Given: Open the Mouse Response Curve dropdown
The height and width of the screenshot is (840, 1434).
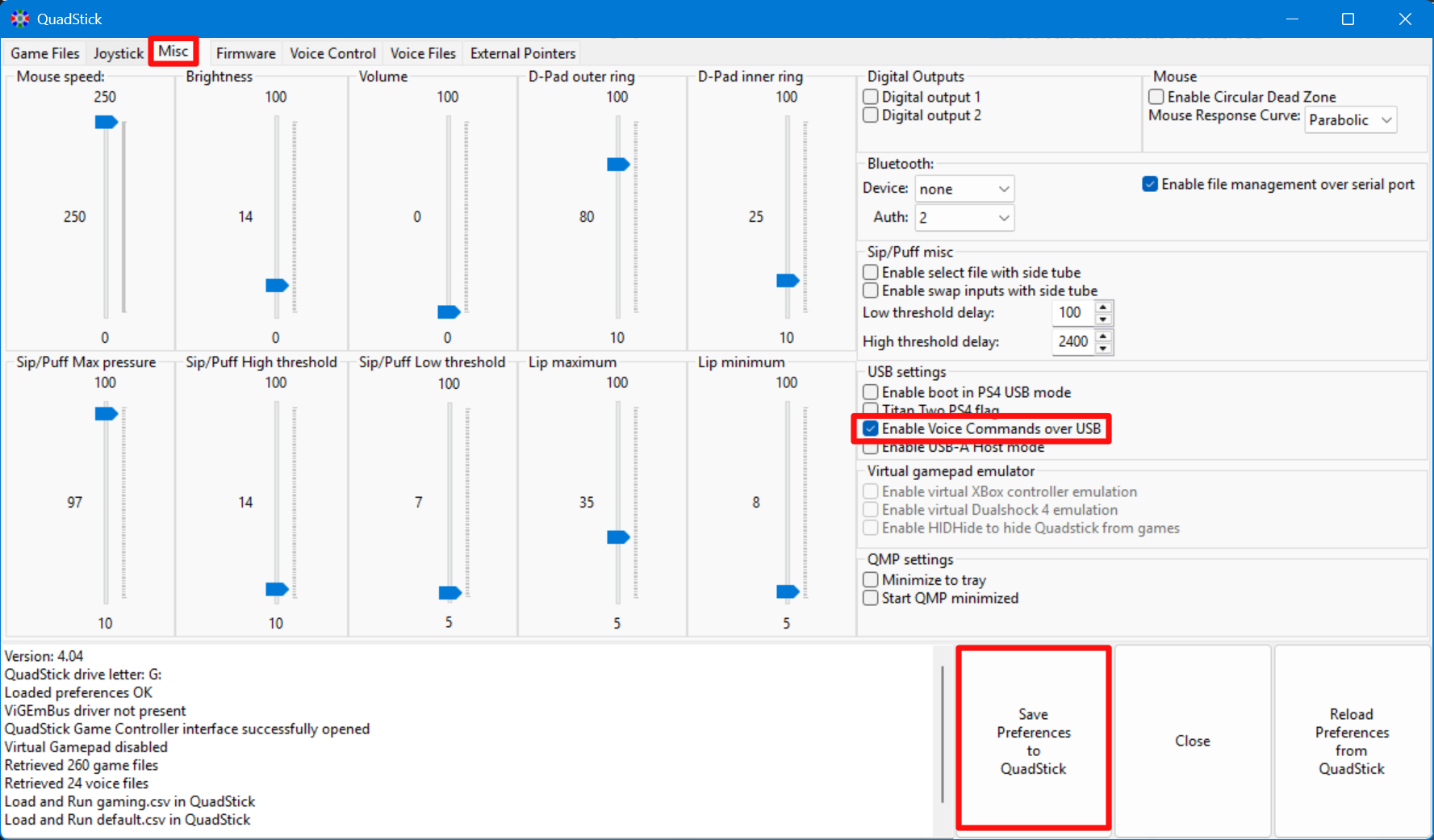Looking at the screenshot, I should tap(1350, 120).
